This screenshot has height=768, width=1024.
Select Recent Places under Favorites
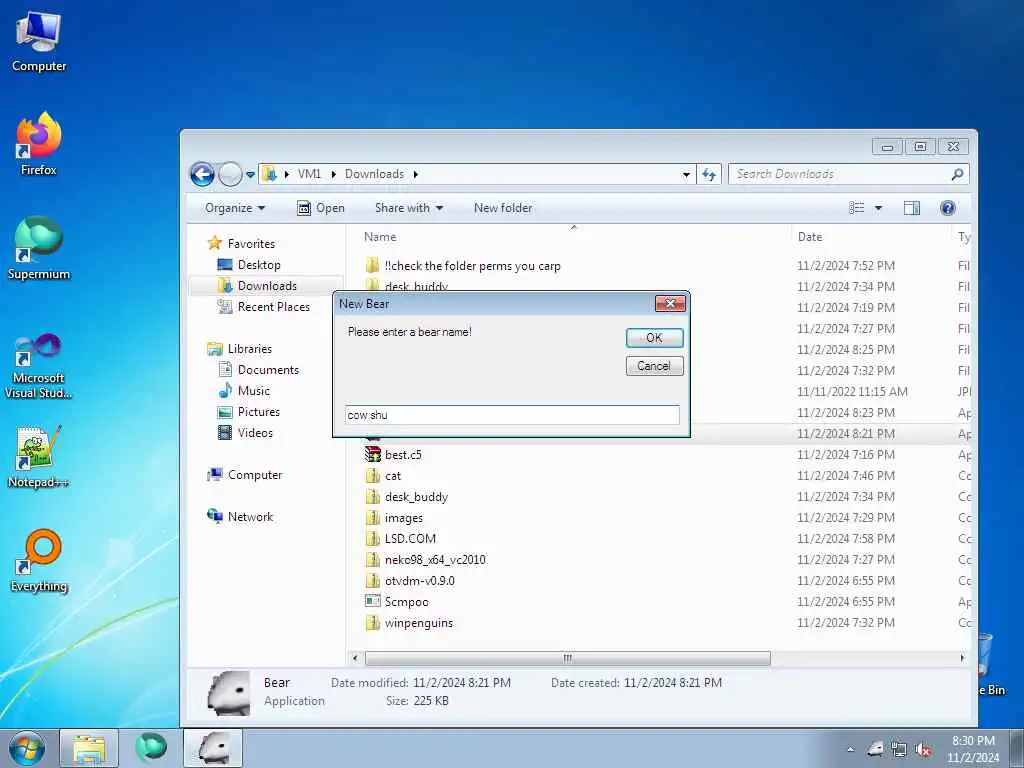[x=273, y=306]
